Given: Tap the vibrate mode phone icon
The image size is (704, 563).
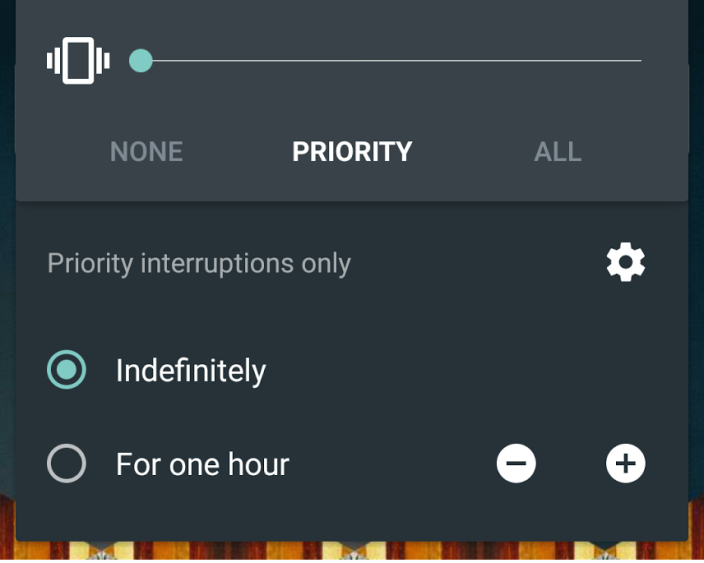Looking at the screenshot, I should click(78, 61).
